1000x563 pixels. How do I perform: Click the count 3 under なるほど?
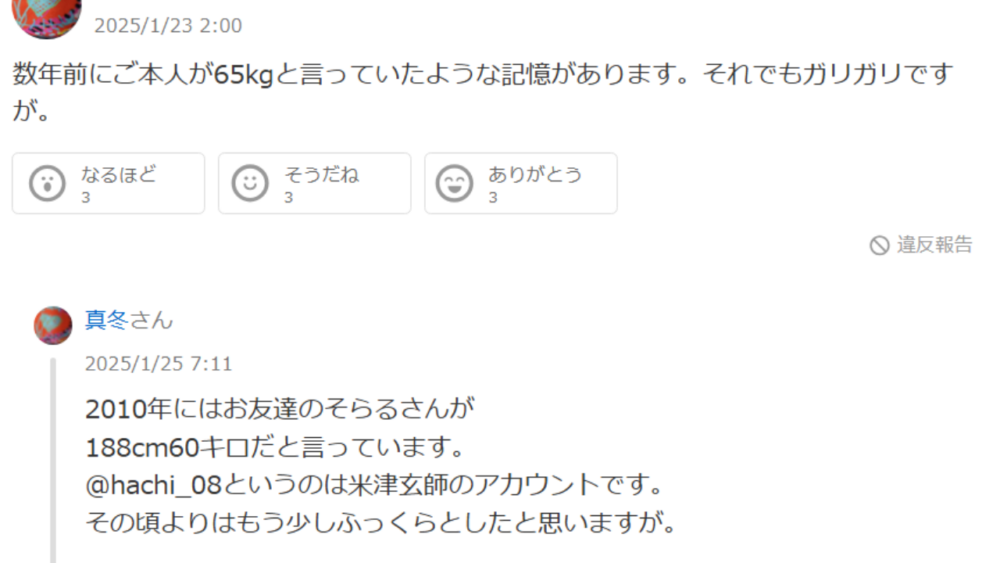[x=85, y=198]
